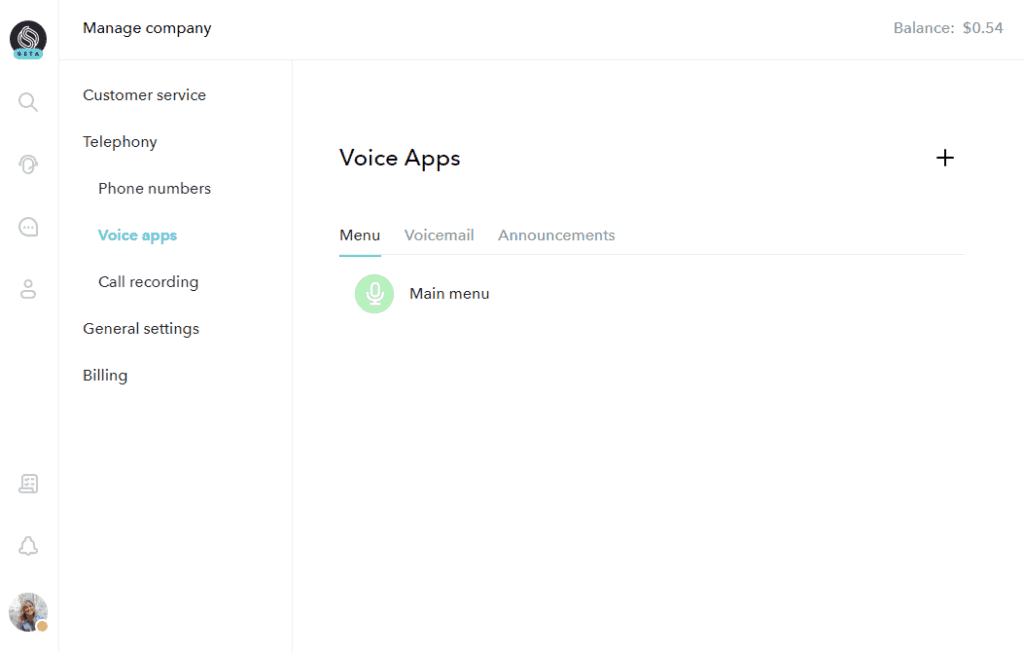Navigate to Customer service
Viewport: 1024px width, 653px height.
(144, 94)
